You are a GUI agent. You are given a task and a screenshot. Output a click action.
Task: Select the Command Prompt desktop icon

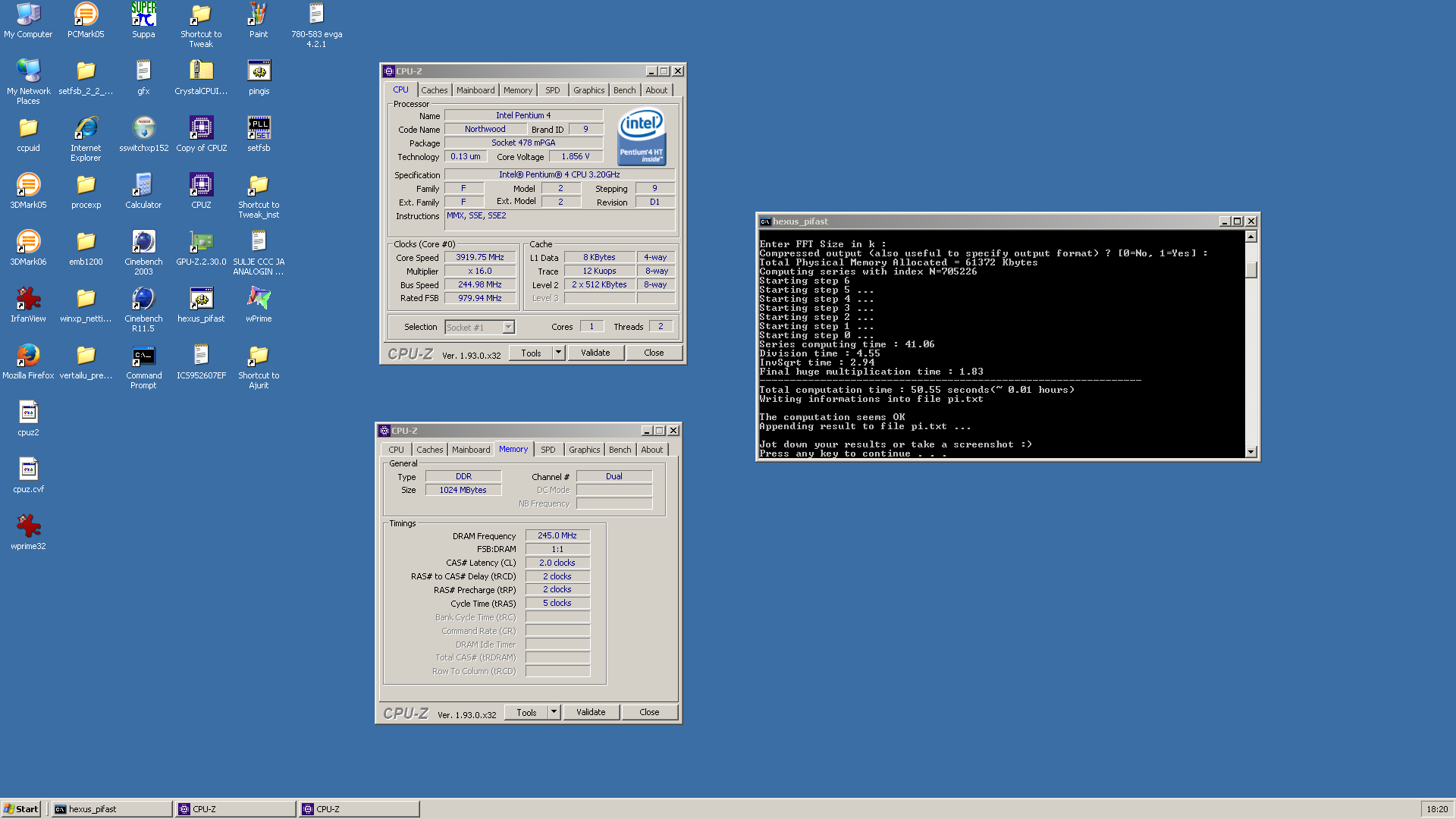(143, 355)
